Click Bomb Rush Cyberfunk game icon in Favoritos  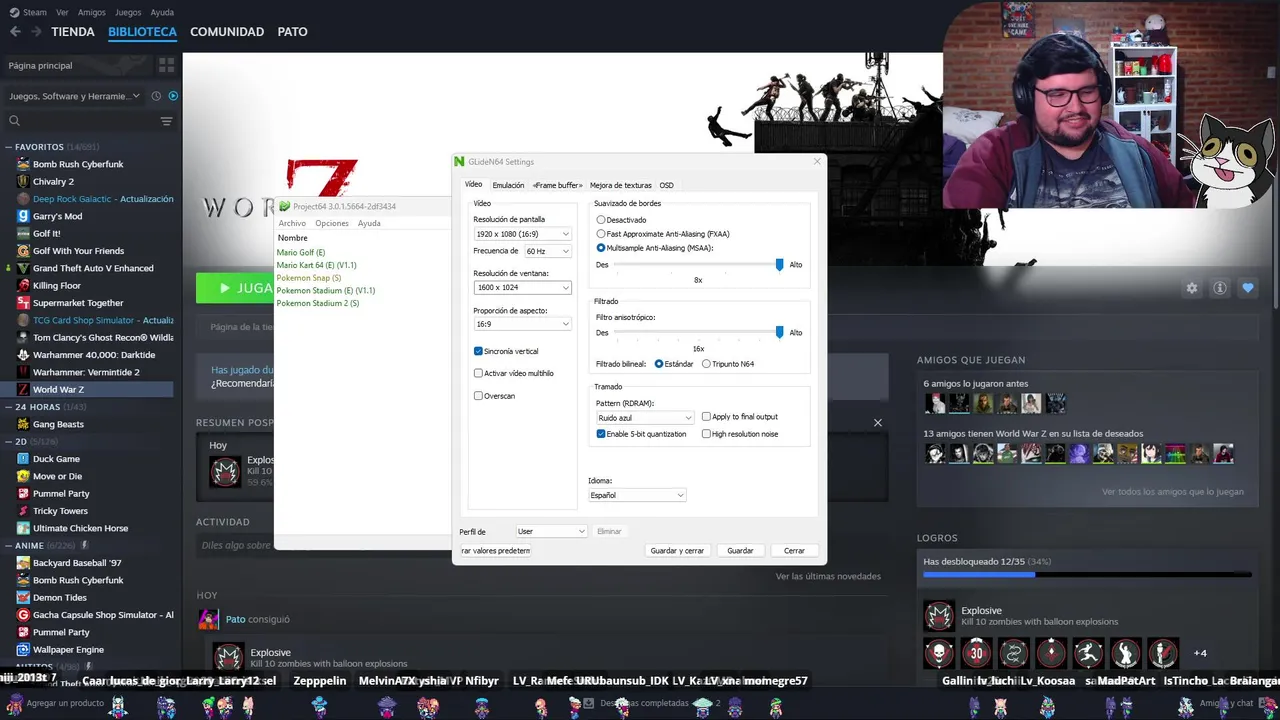pos(23,164)
